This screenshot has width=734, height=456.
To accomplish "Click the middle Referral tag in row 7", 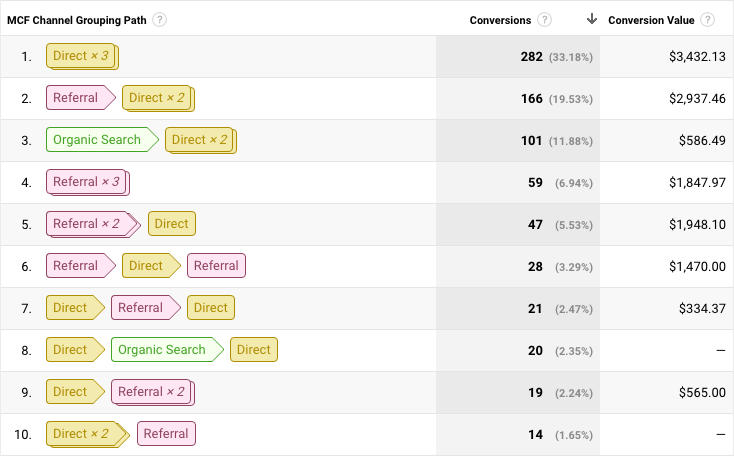I will (140, 308).
